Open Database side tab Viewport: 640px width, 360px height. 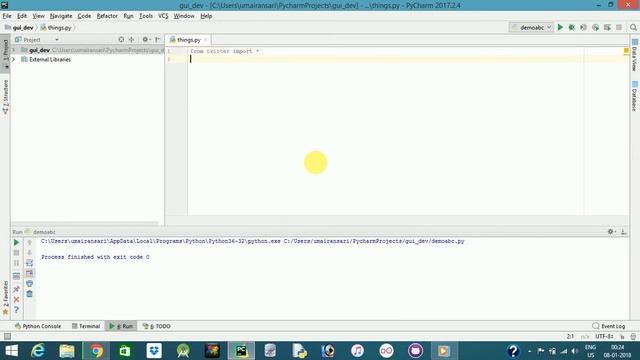tap(635, 96)
